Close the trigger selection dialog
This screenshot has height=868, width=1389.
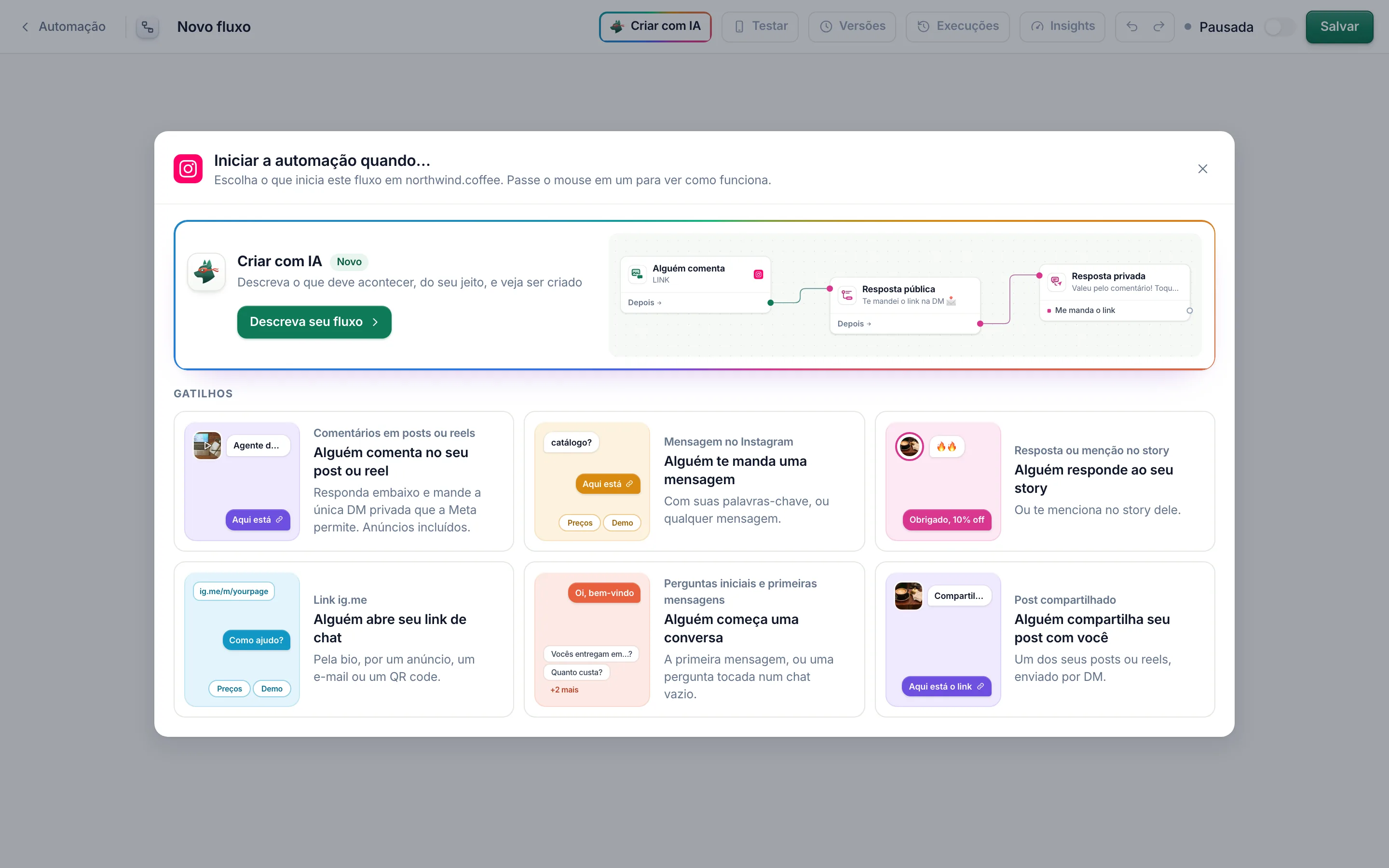(x=1202, y=169)
